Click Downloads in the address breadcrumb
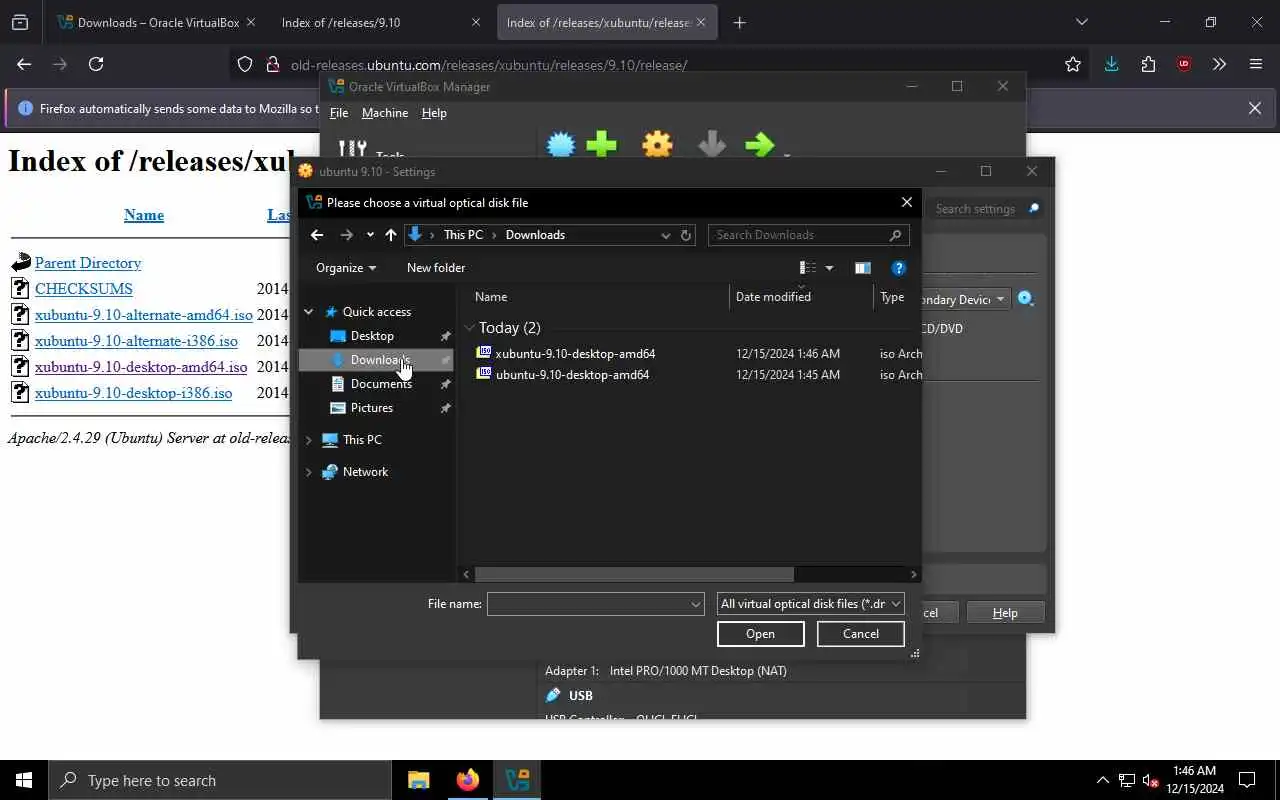This screenshot has width=1280, height=800. click(x=535, y=235)
